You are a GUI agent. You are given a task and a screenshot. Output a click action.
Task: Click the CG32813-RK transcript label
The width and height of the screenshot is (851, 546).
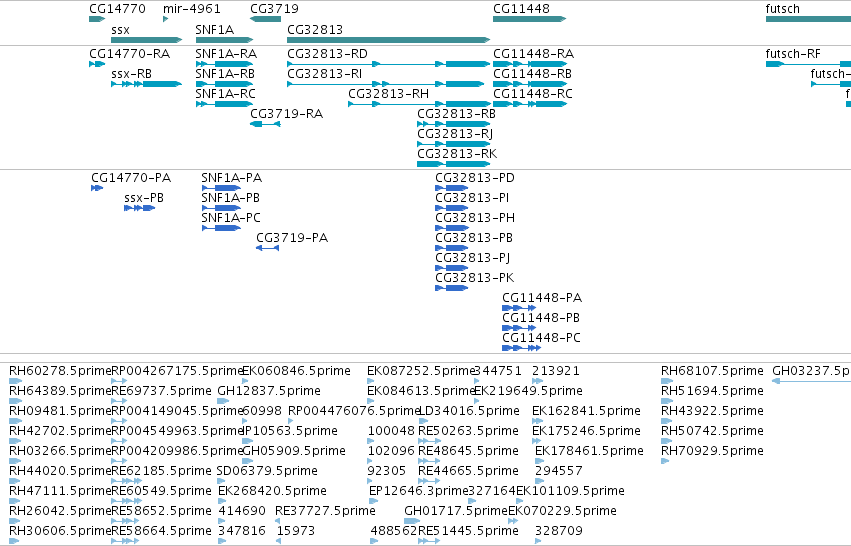coord(457,154)
